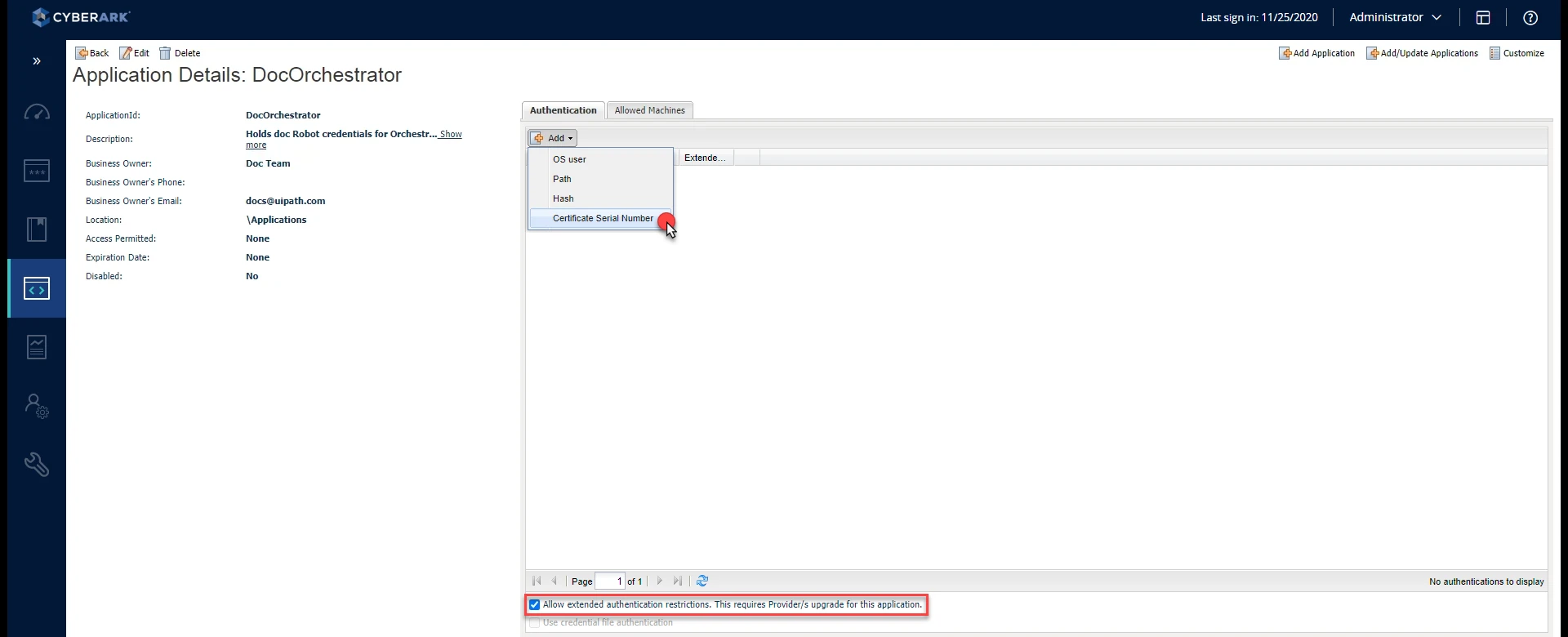Click the 'Last sign in: 11/25/2020' text
Screen dimensions: 1568x637
pyautogui.click(x=1259, y=17)
